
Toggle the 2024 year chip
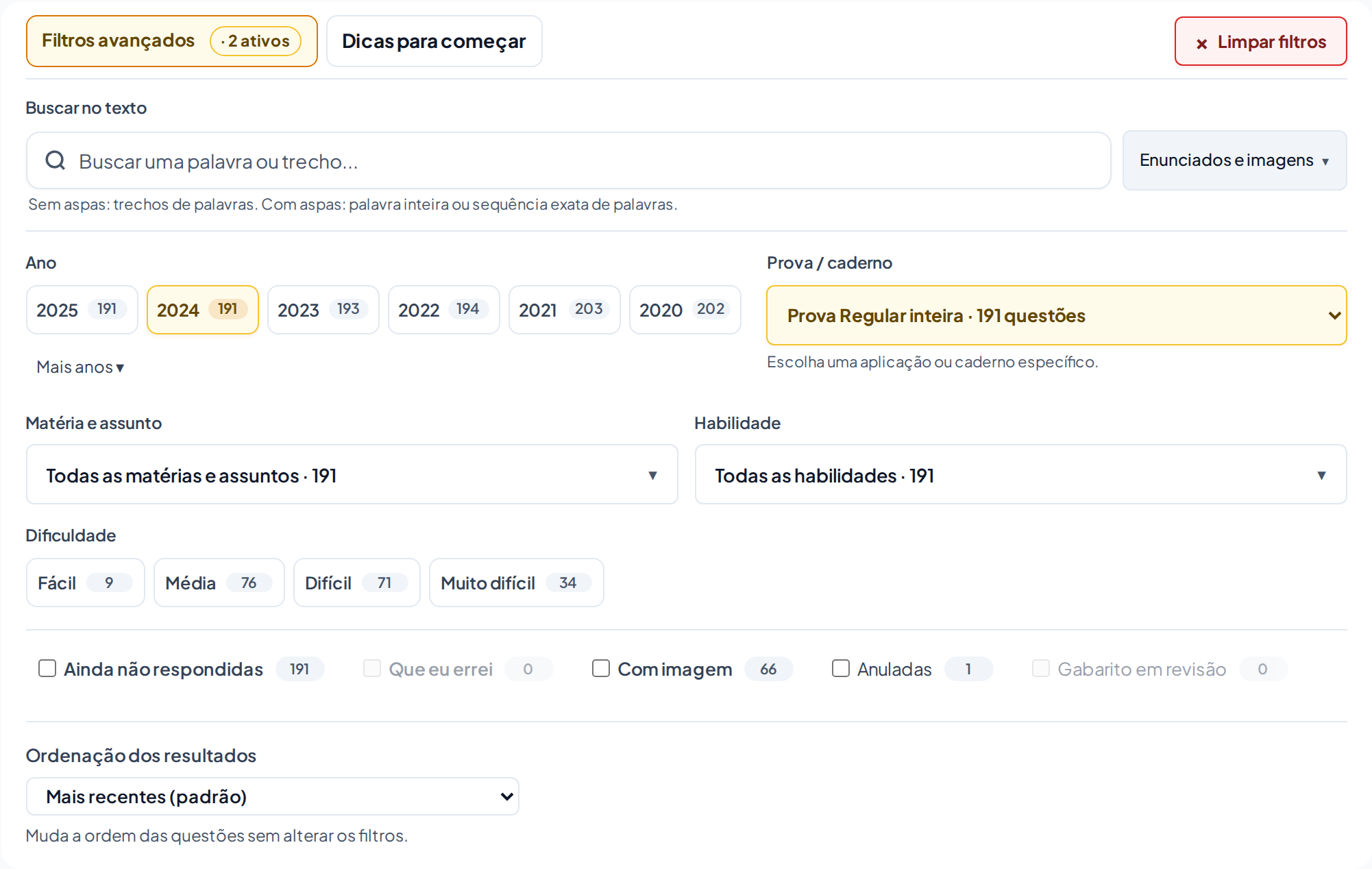pos(203,310)
